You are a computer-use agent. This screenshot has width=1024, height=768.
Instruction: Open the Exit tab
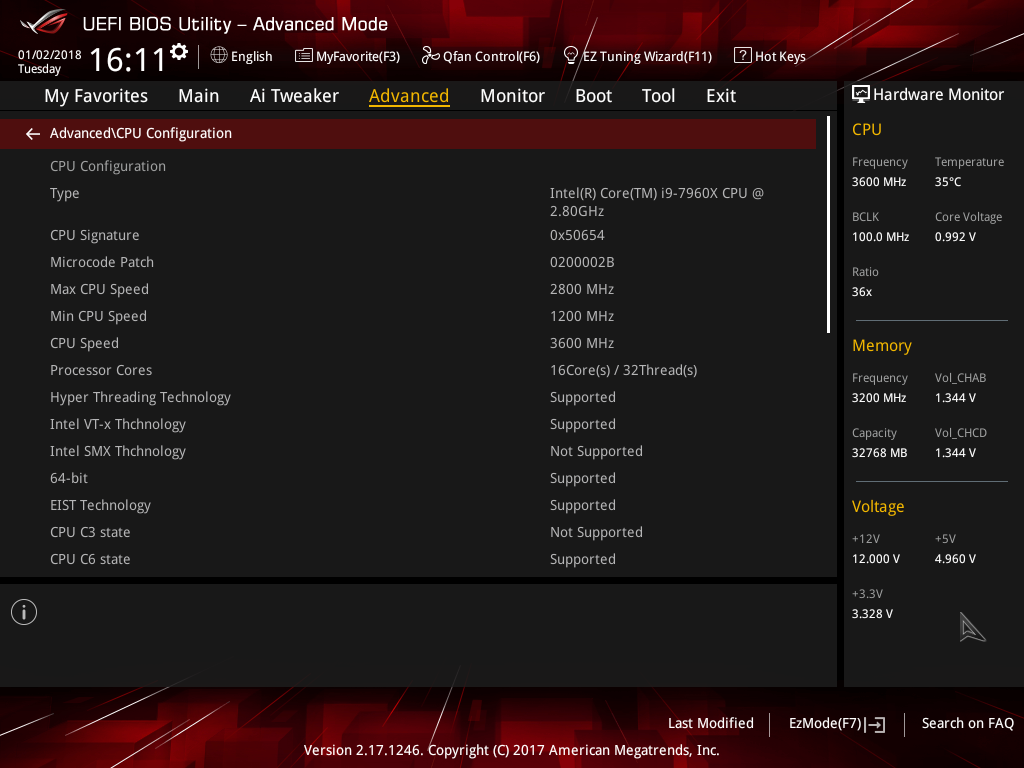click(721, 96)
